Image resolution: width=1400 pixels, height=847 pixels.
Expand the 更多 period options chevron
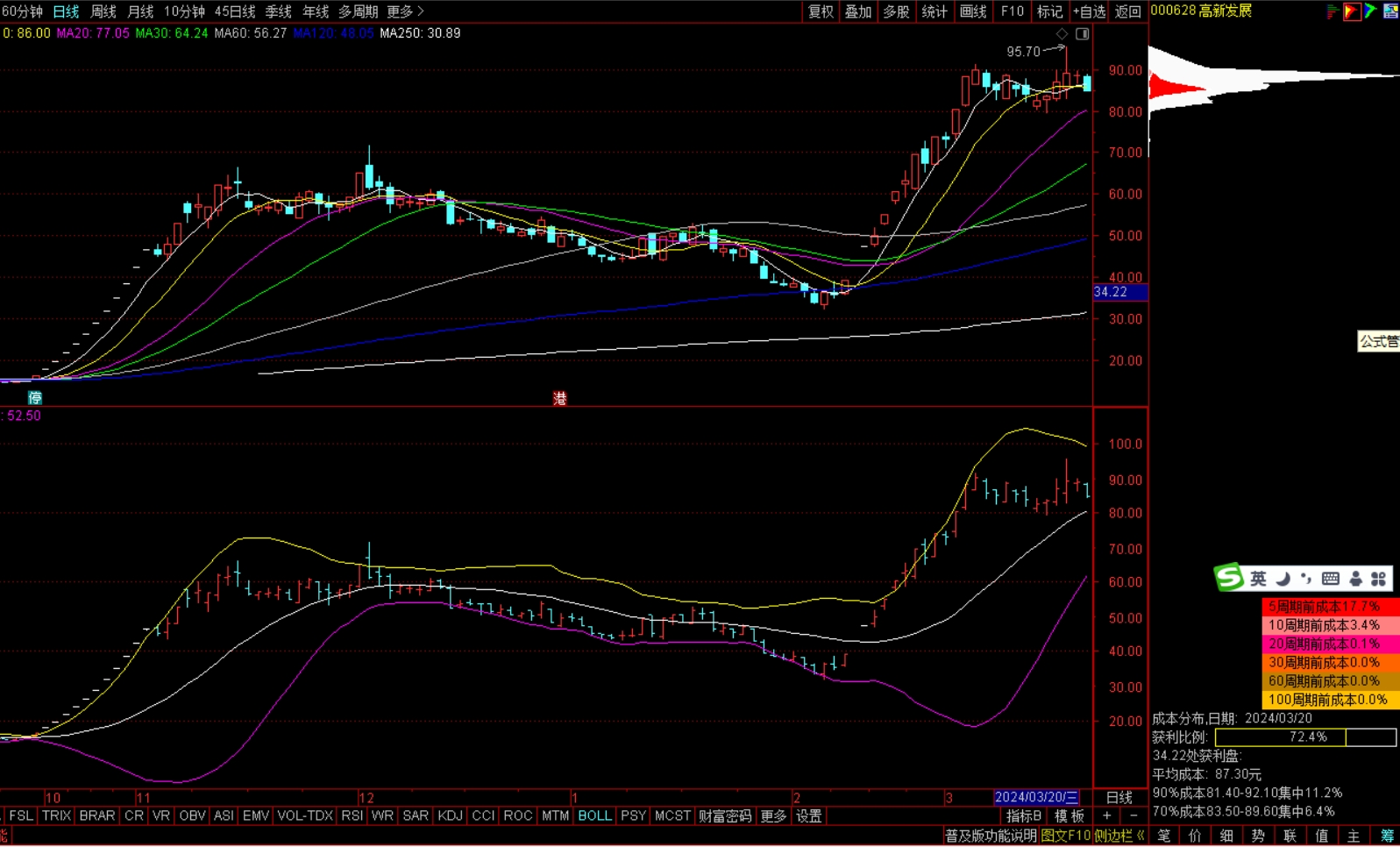[x=420, y=11]
